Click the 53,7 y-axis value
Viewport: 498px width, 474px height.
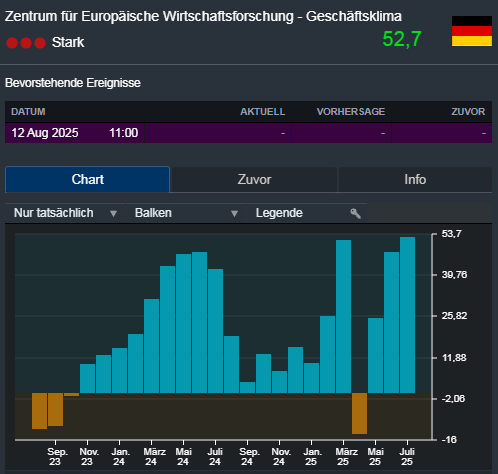tap(451, 234)
